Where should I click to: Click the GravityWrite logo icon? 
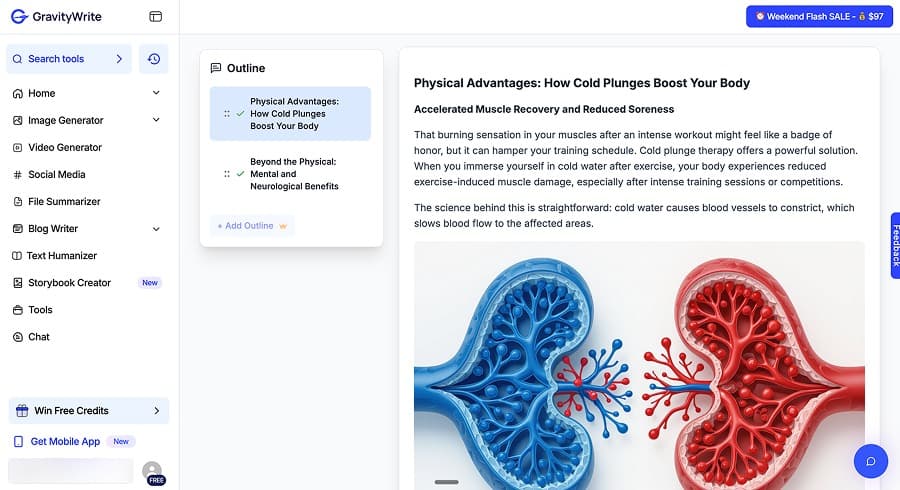(x=18, y=17)
